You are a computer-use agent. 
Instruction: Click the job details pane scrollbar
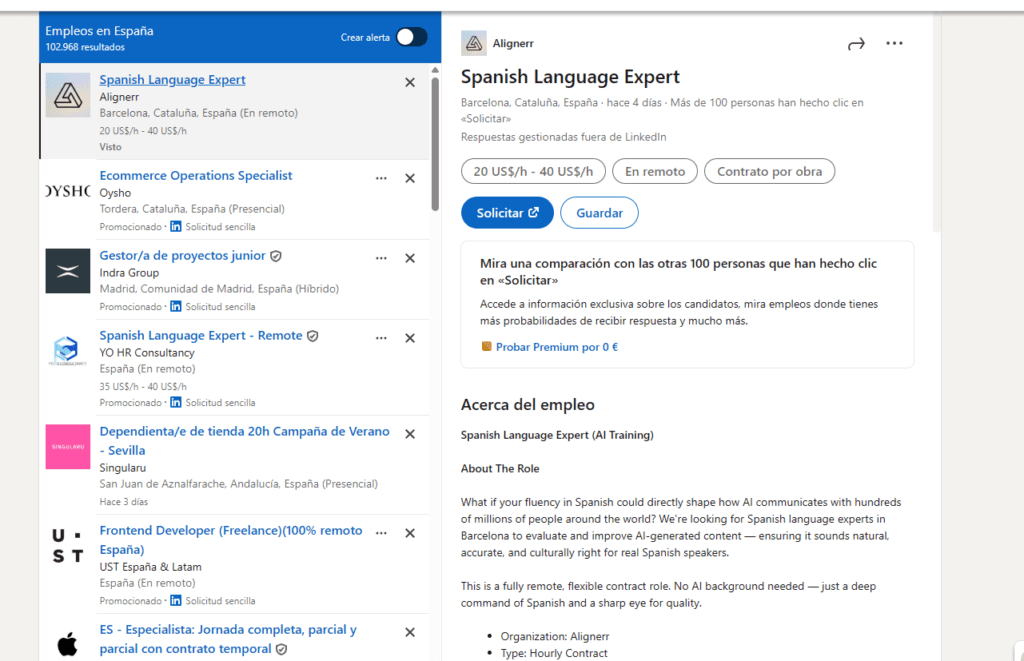pos(937,122)
